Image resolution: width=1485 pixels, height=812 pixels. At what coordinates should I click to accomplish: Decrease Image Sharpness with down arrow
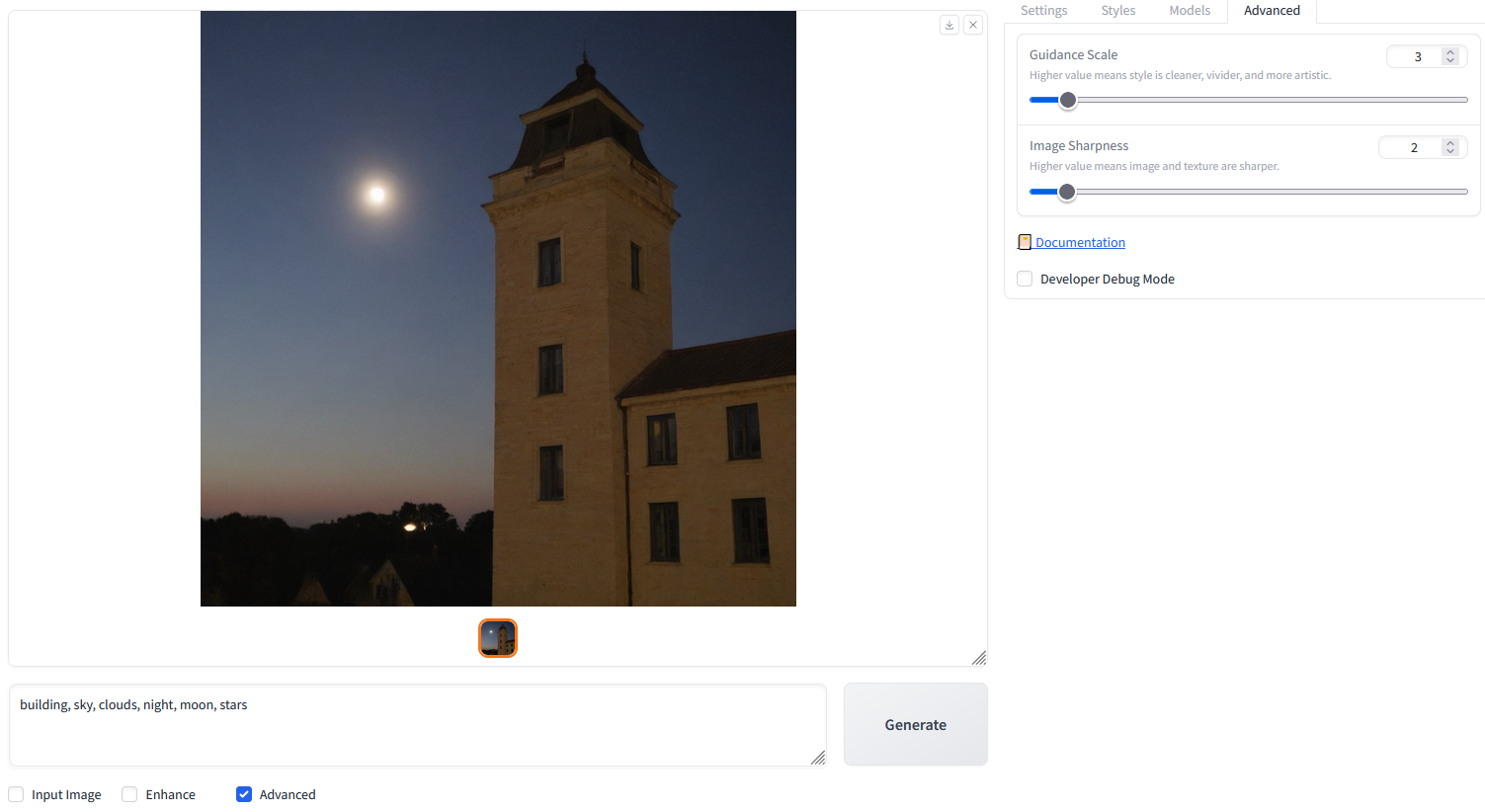click(x=1450, y=151)
